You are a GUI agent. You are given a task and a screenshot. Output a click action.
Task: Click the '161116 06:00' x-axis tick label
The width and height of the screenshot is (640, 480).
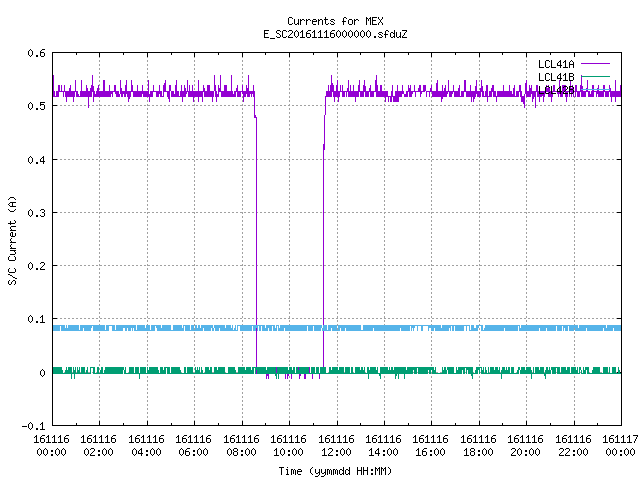point(193,446)
